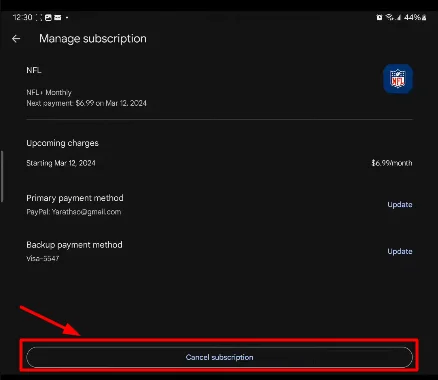The width and height of the screenshot is (438, 380).
Task: Tap the Upcoming charges heading
Action: [x=62, y=143]
